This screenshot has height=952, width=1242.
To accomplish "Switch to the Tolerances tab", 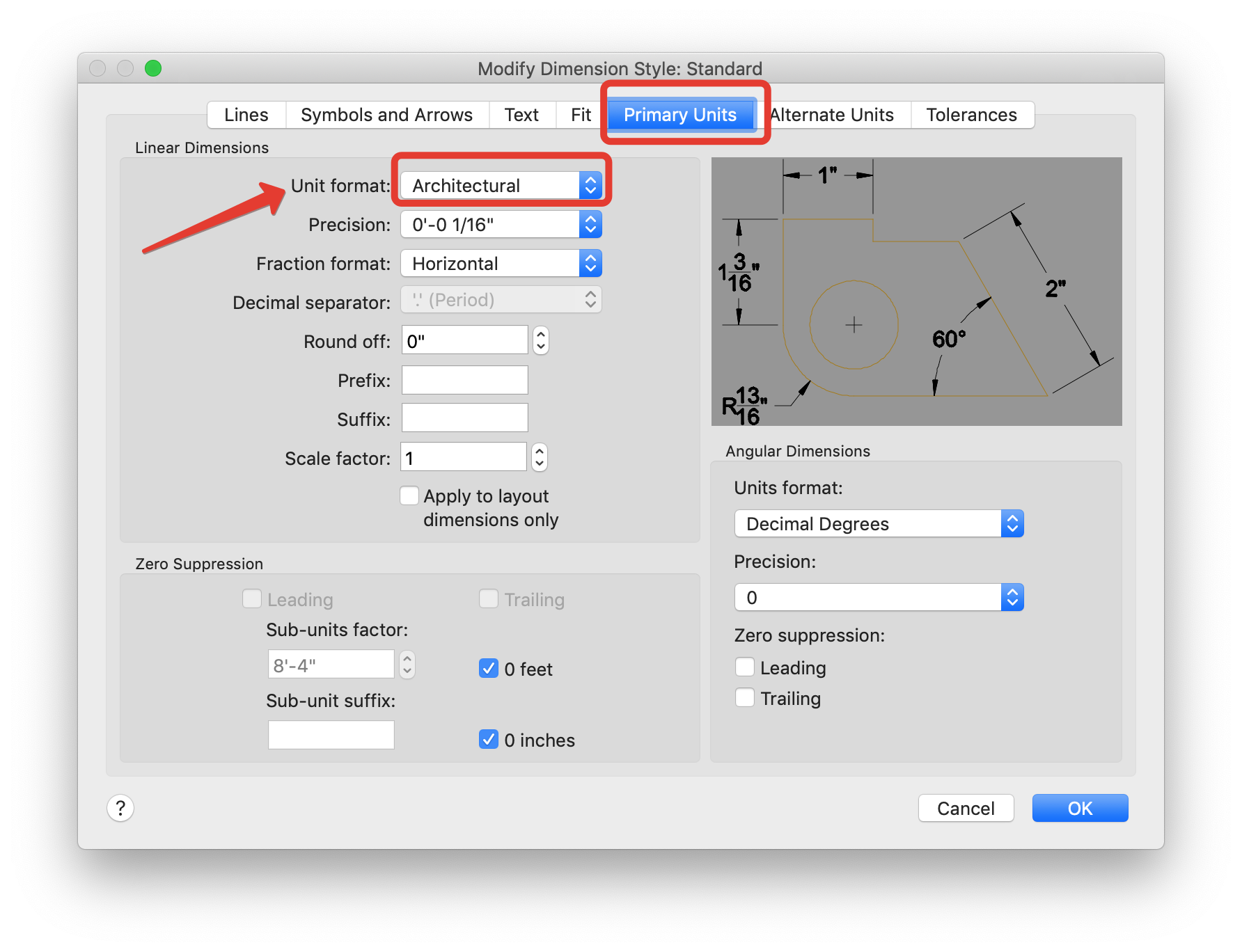I will click(x=972, y=115).
